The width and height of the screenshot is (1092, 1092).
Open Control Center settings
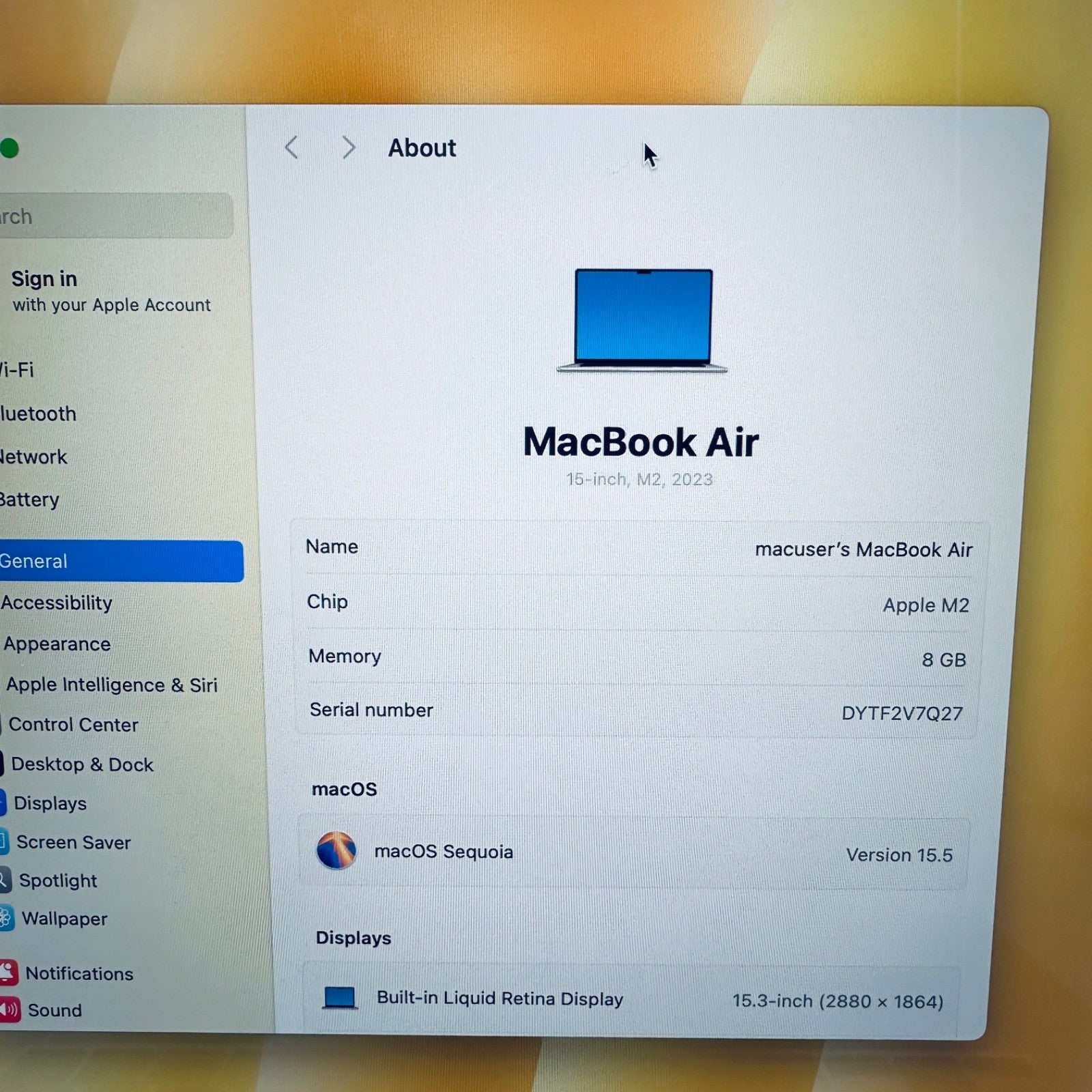coord(75,725)
